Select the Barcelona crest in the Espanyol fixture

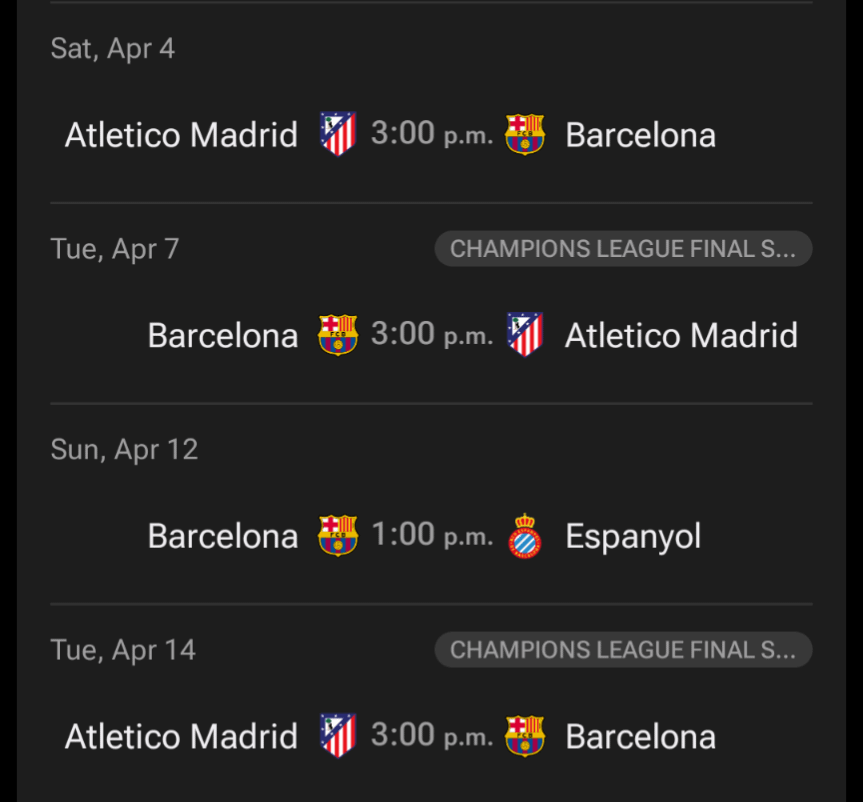coord(339,534)
